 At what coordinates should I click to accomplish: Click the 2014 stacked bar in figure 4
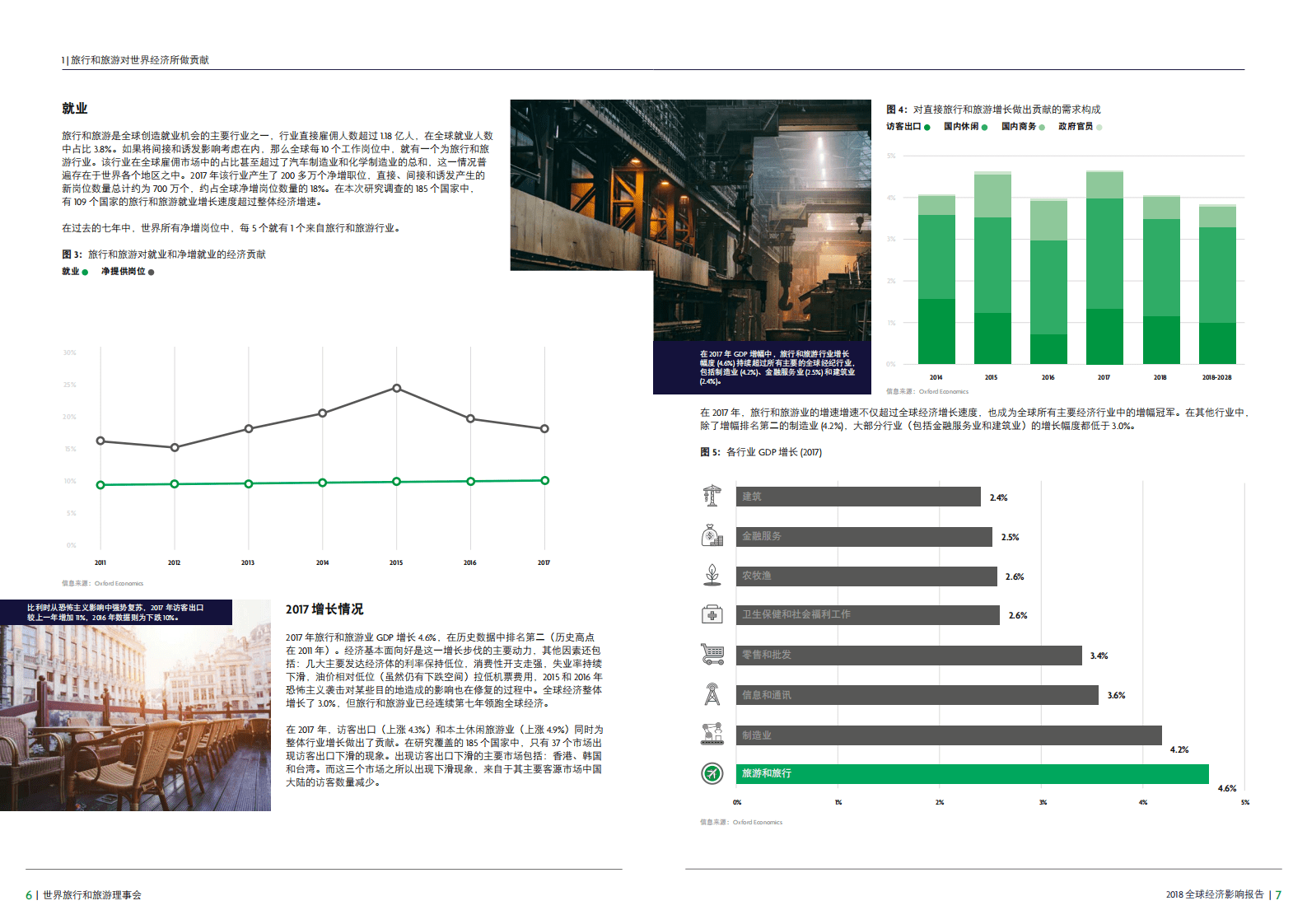tap(936, 279)
